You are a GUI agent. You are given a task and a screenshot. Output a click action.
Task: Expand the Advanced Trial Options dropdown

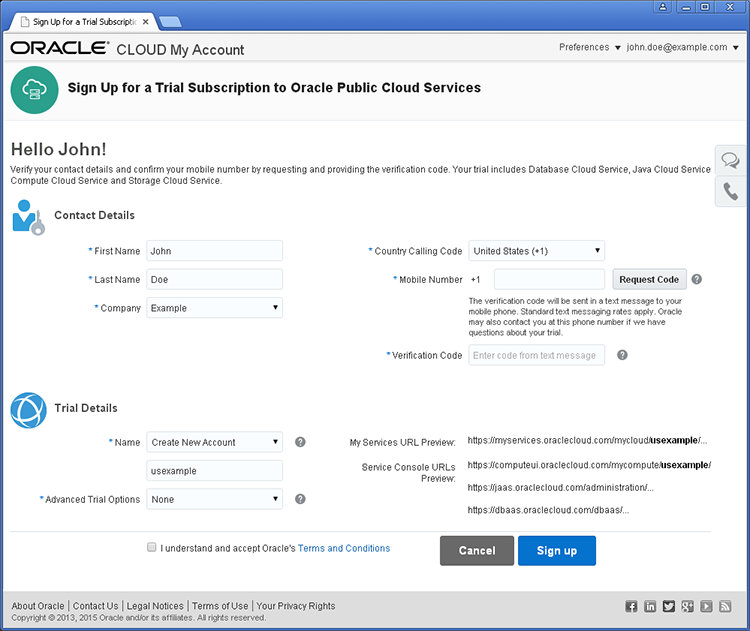coord(214,499)
